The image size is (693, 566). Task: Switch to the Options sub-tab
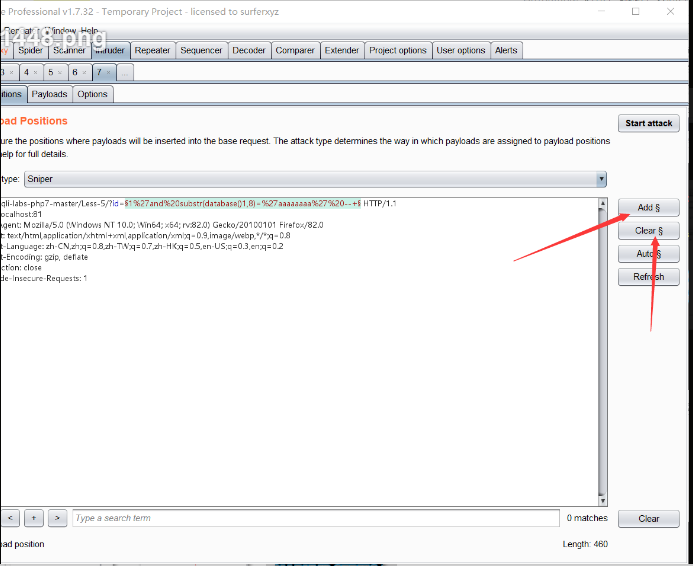coord(92,94)
